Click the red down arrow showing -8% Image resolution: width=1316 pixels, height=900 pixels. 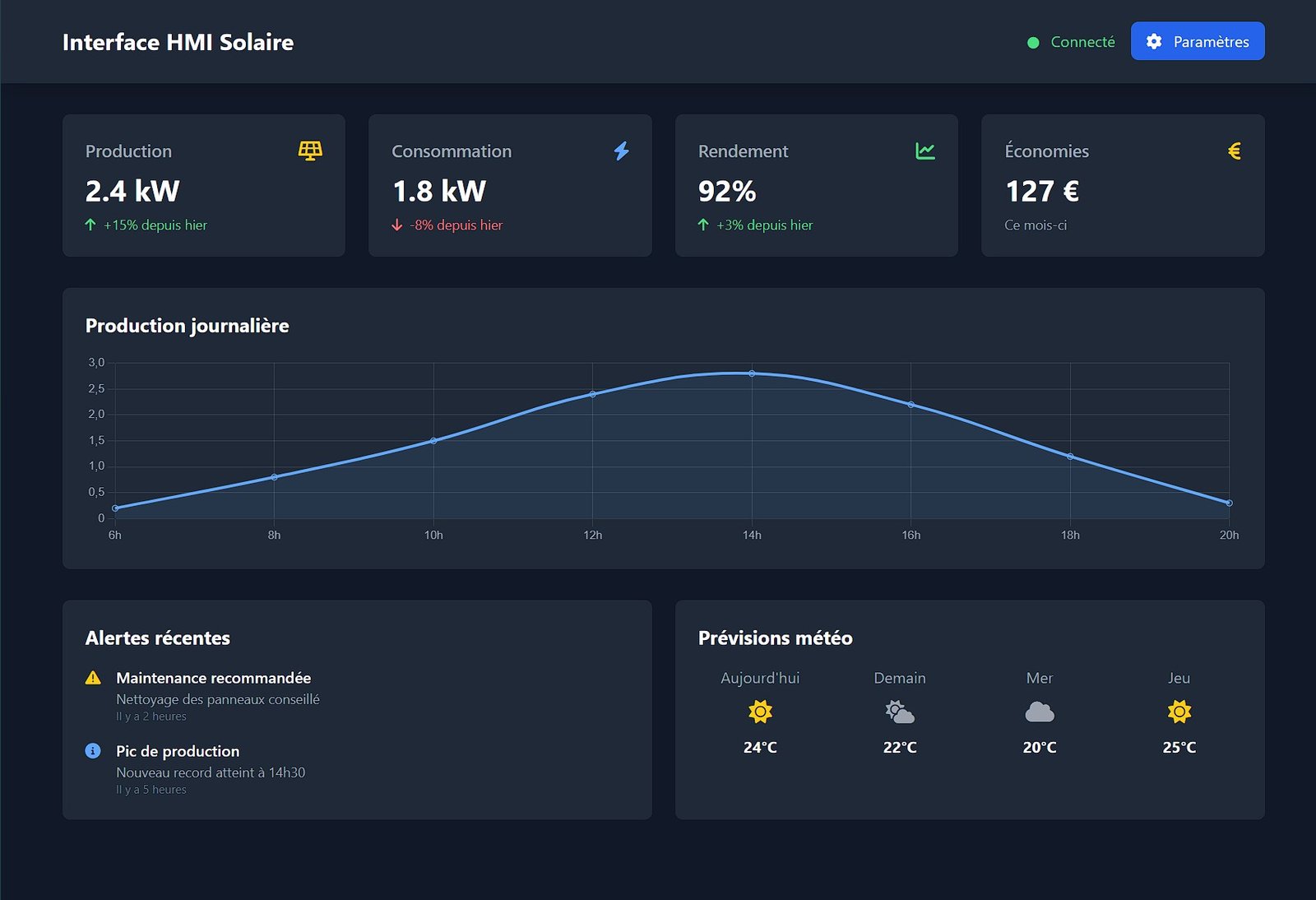pos(397,225)
